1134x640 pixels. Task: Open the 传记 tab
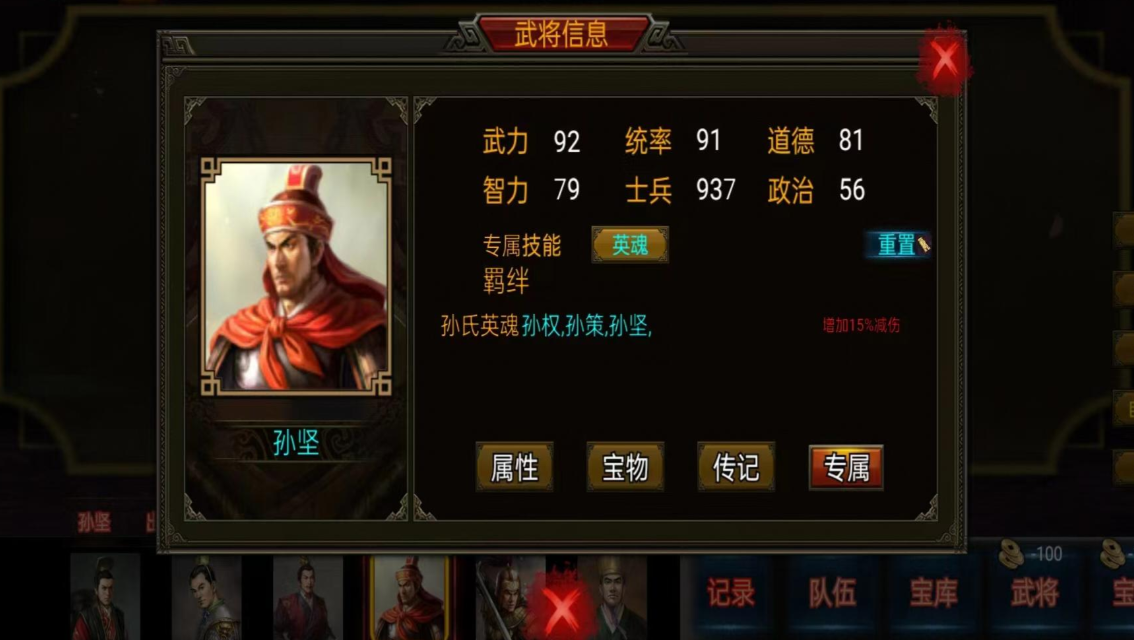pos(736,467)
